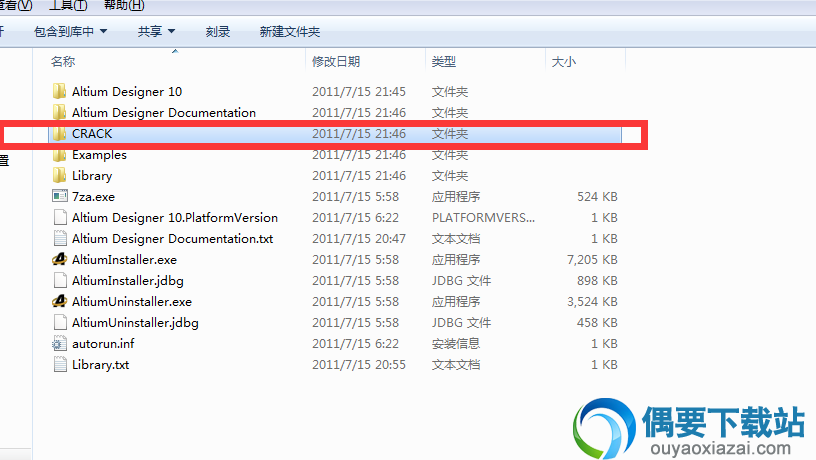Select the AltiumUninstaller.exe Altium logo icon

pos(60,301)
